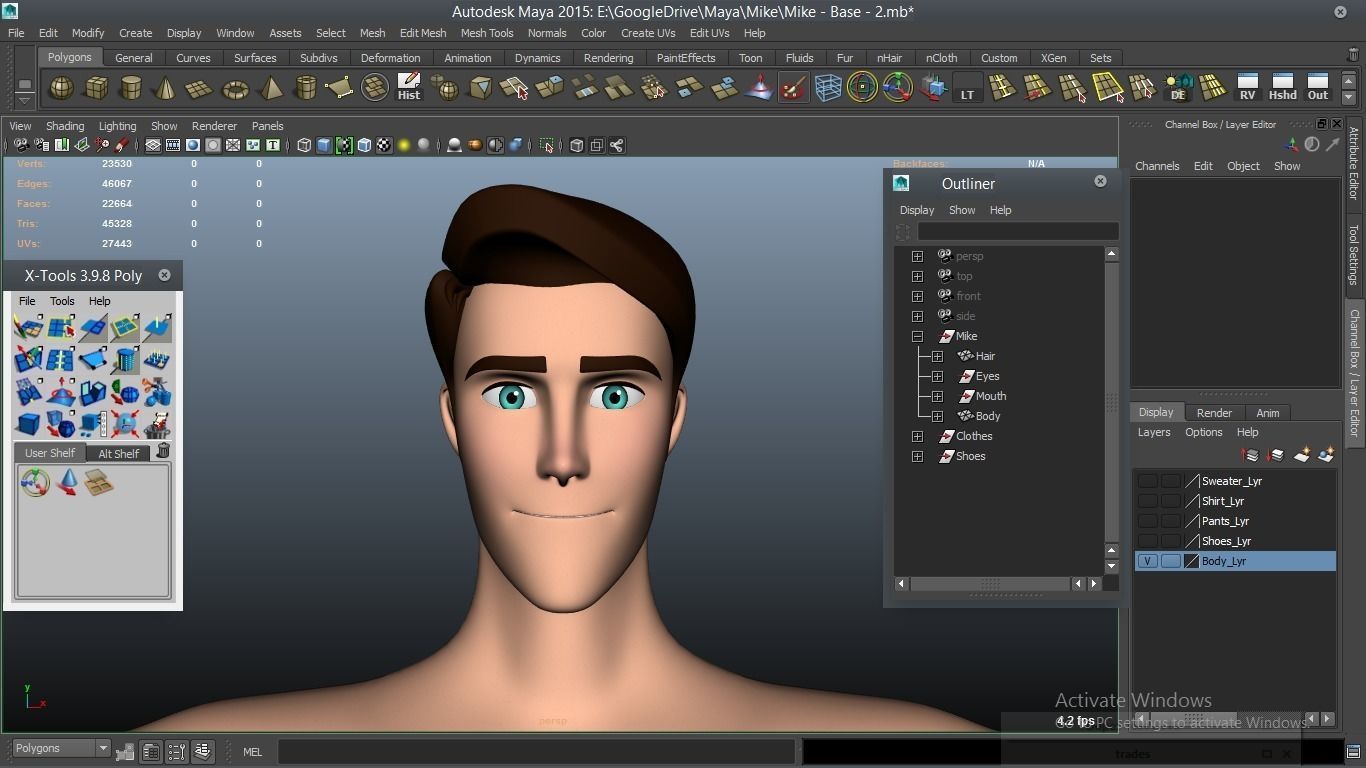Click the MEL command line input

pyautogui.click(x=536, y=751)
